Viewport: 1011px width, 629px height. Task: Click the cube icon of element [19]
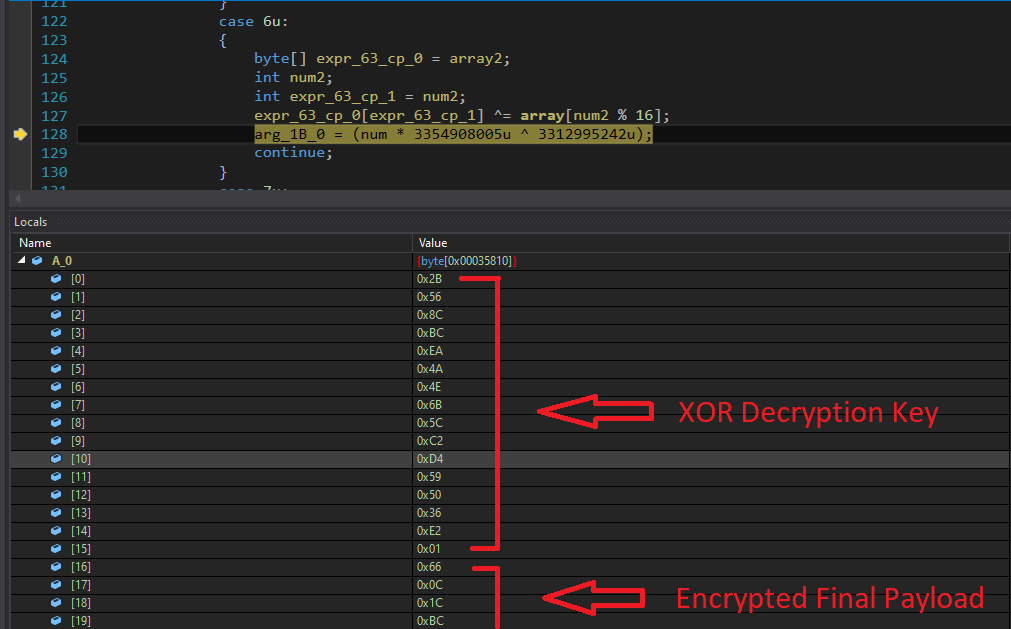point(56,621)
